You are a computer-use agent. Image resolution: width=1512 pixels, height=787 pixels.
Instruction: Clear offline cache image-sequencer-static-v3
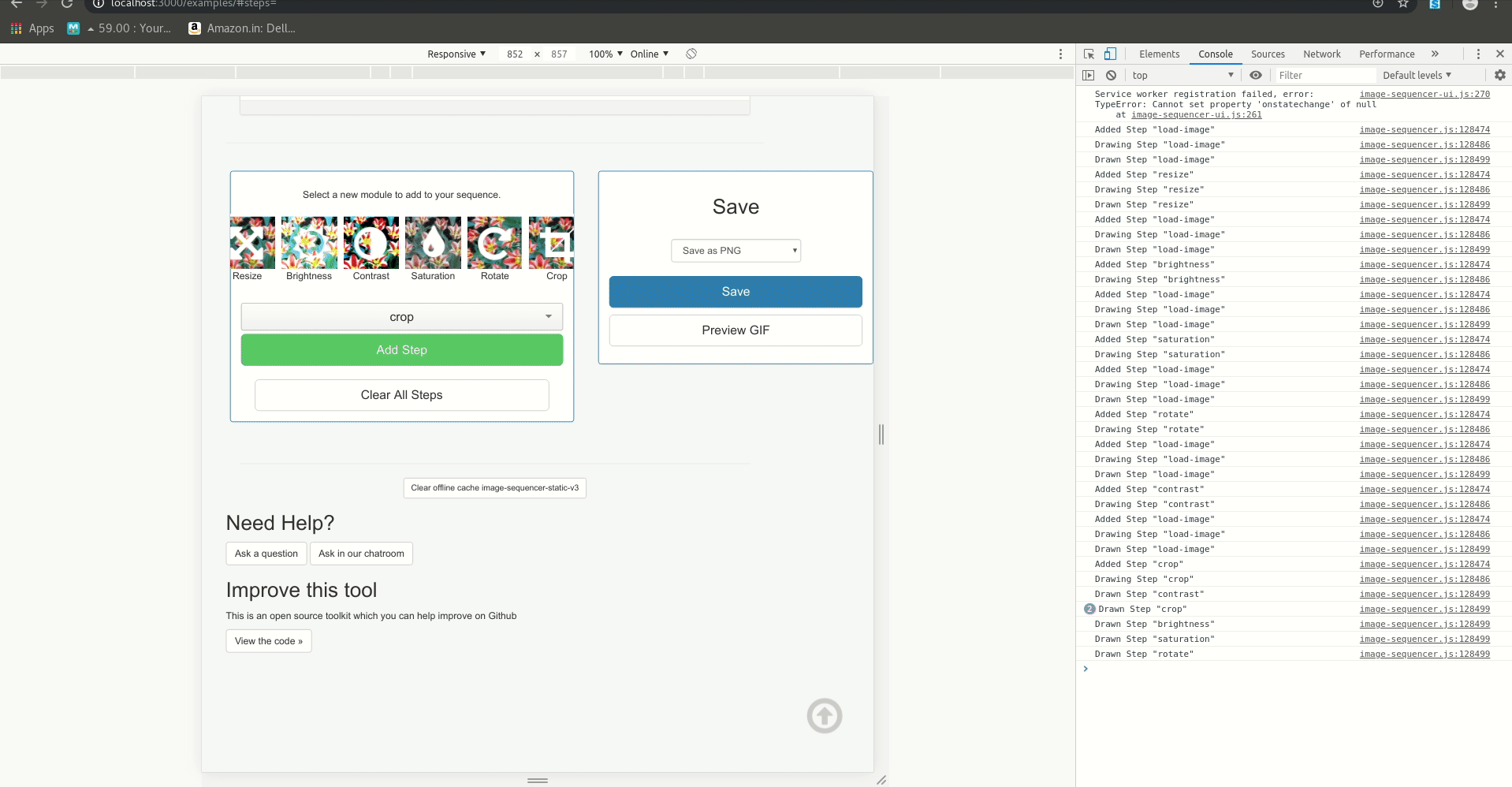pos(494,488)
